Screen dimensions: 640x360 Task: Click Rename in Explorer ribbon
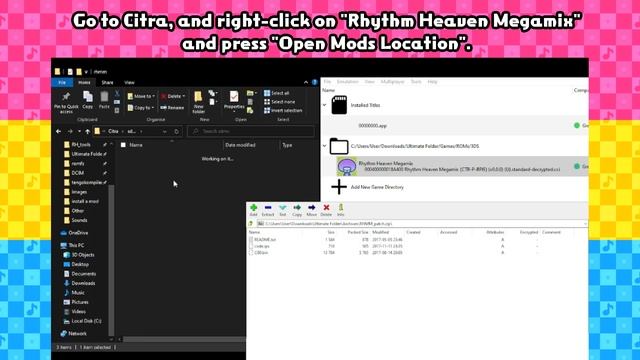point(172,108)
